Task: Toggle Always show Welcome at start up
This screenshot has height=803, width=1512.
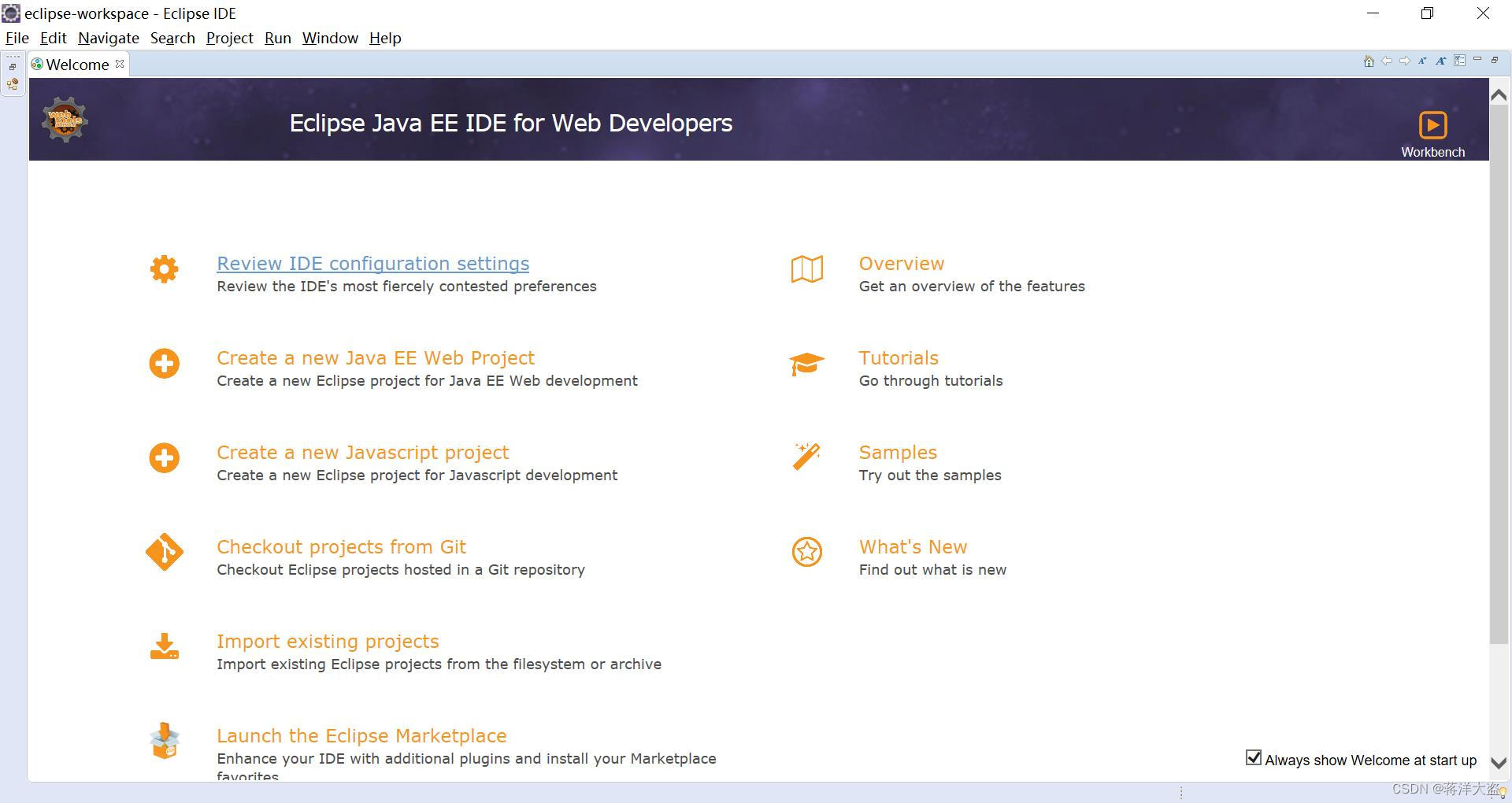Action: tap(1254, 757)
